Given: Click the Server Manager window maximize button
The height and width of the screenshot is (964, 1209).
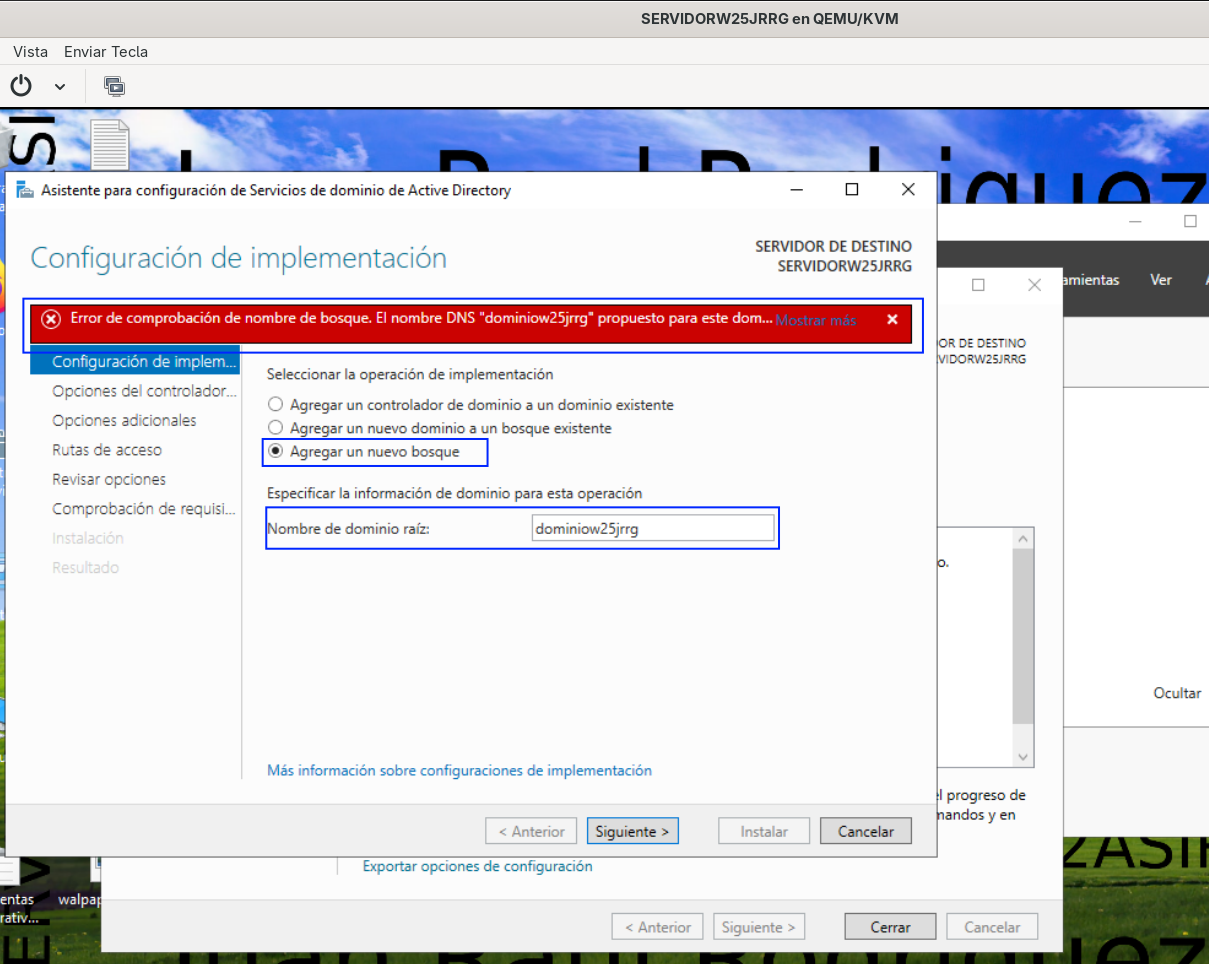Looking at the screenshot, I should point(1190,221).
